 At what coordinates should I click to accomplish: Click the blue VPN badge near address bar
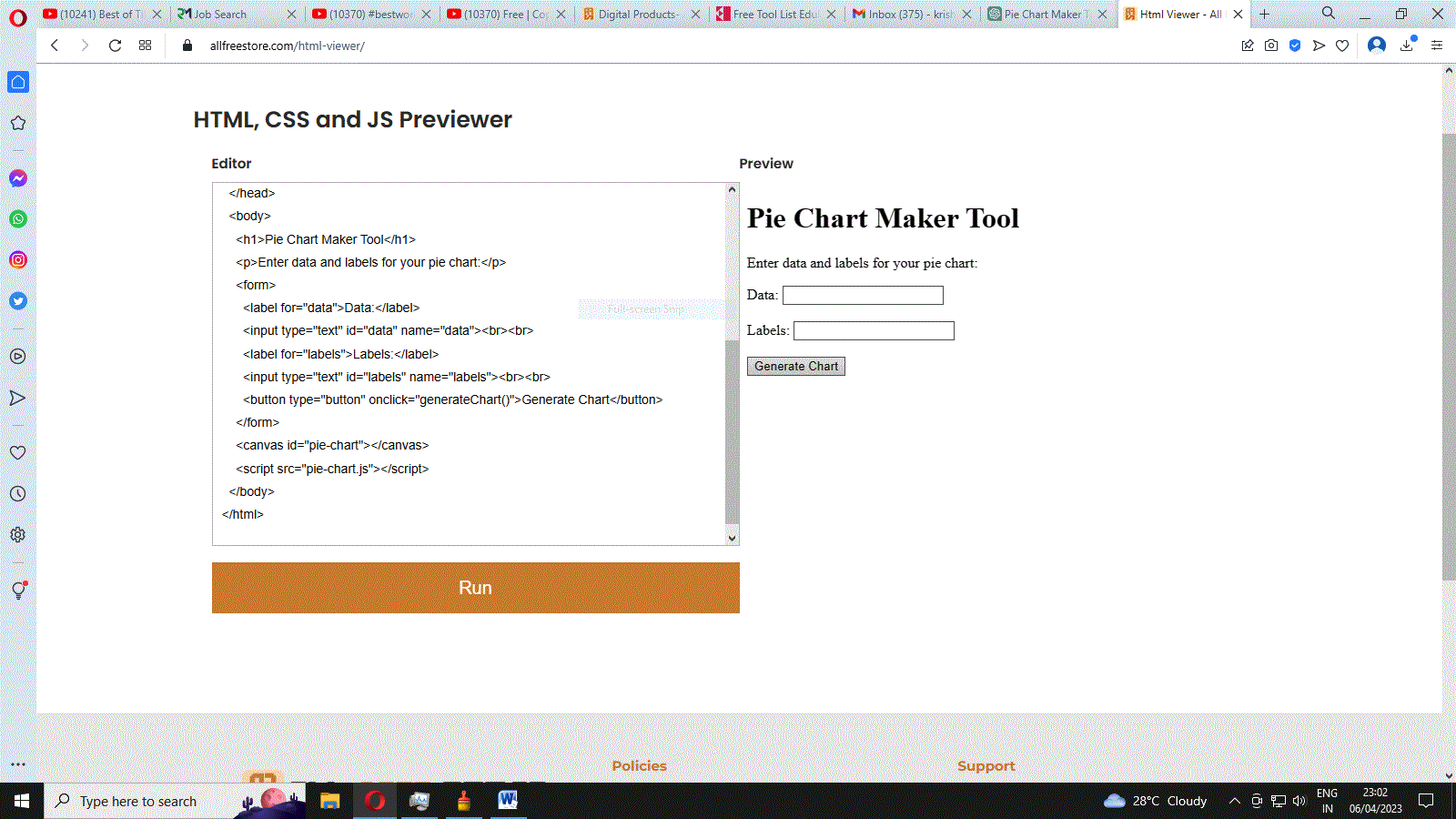pyautogui.click(x=1295, y=45)
